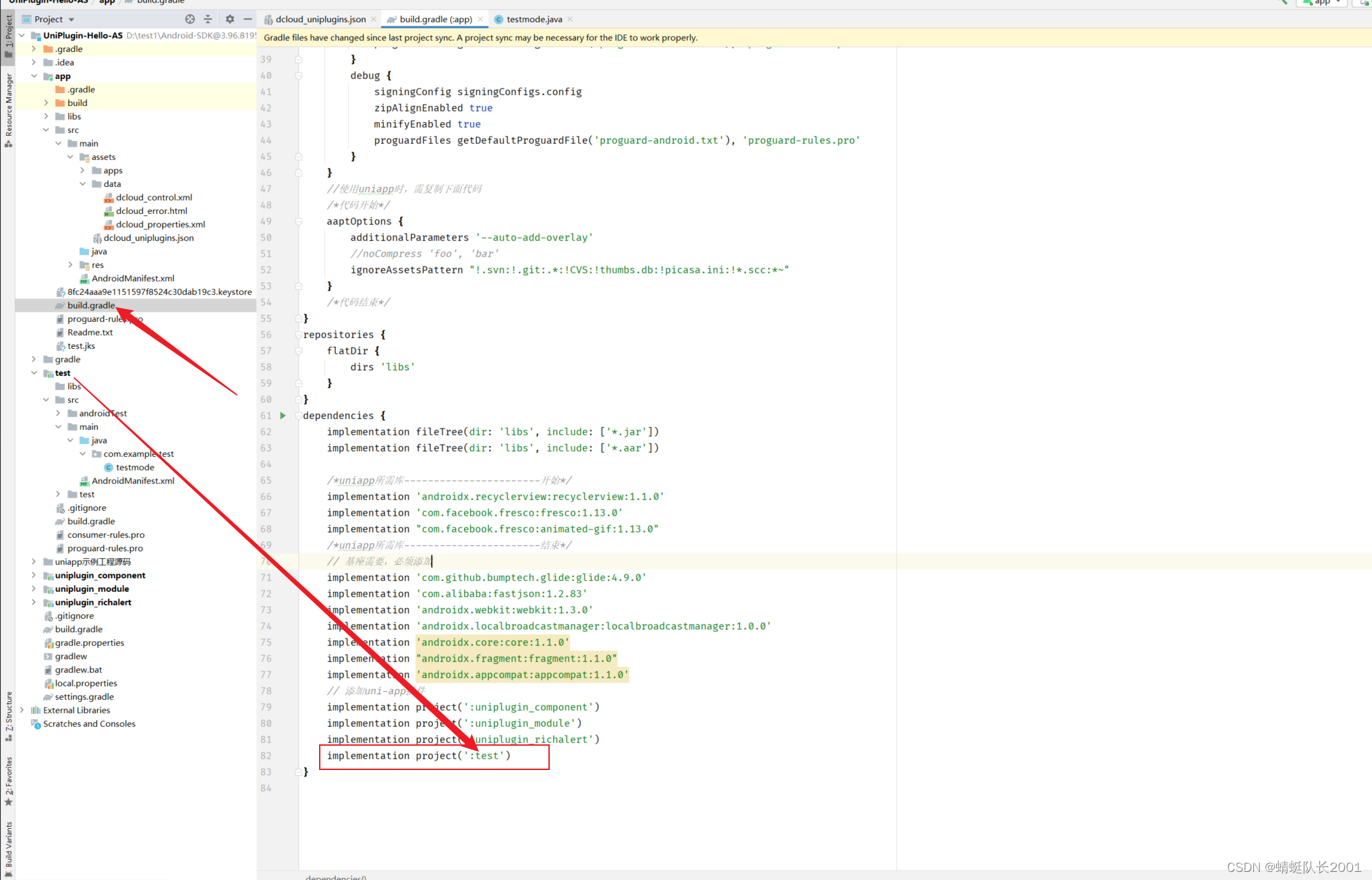Collapse the assets folder

coord(70,157)
